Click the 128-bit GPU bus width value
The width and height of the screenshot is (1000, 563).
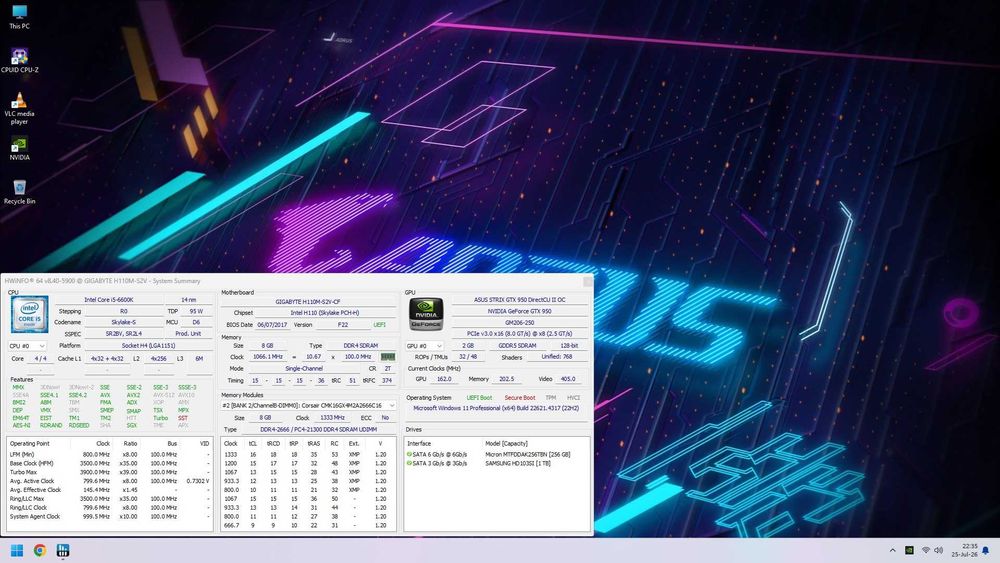(569, 346)
